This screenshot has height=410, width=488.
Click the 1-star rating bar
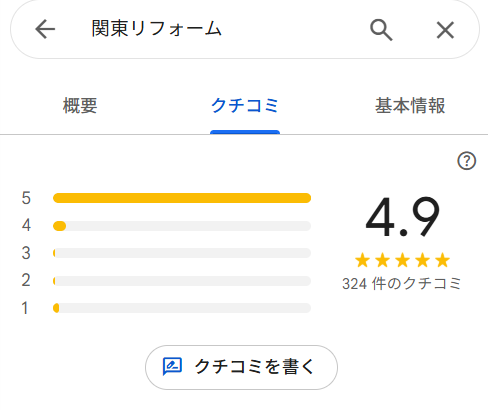pos(182,308)
